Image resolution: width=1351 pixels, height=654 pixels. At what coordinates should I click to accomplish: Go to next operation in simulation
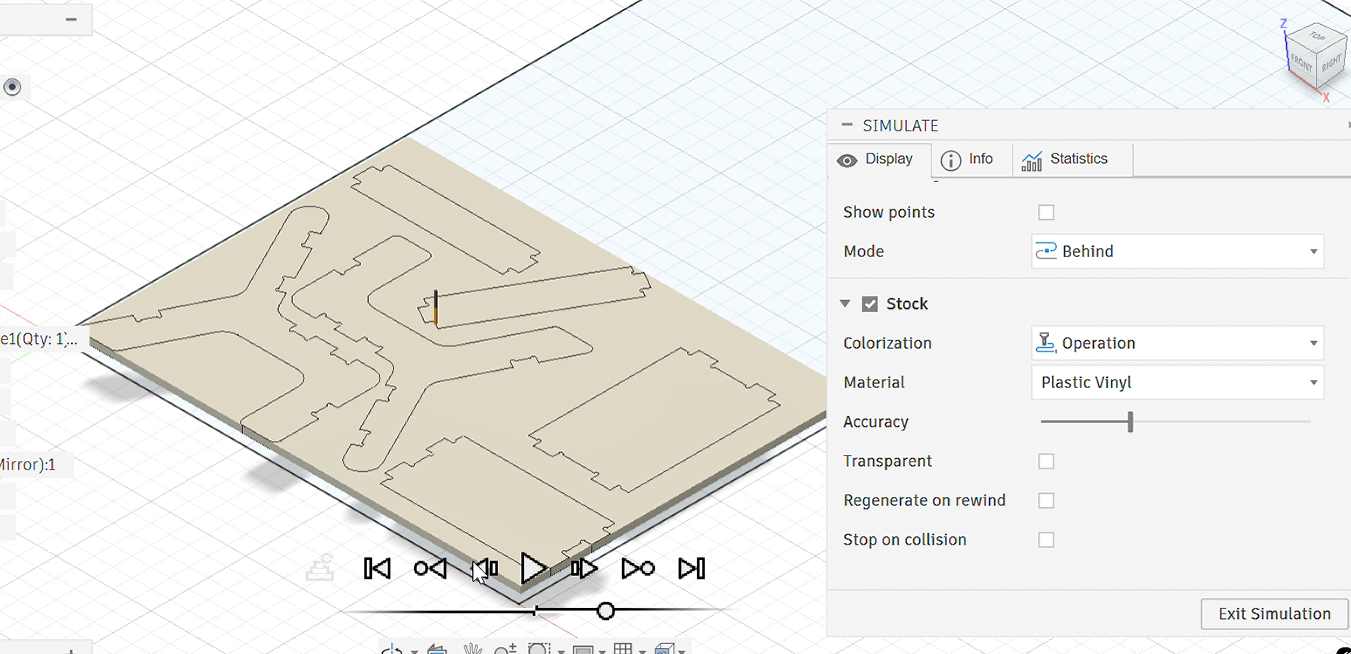point(638,568)
